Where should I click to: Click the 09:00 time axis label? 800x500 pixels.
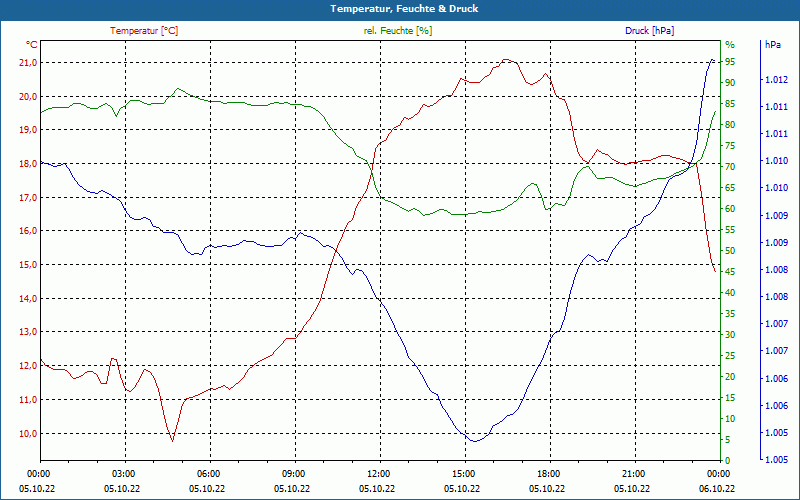click(293, 474)
